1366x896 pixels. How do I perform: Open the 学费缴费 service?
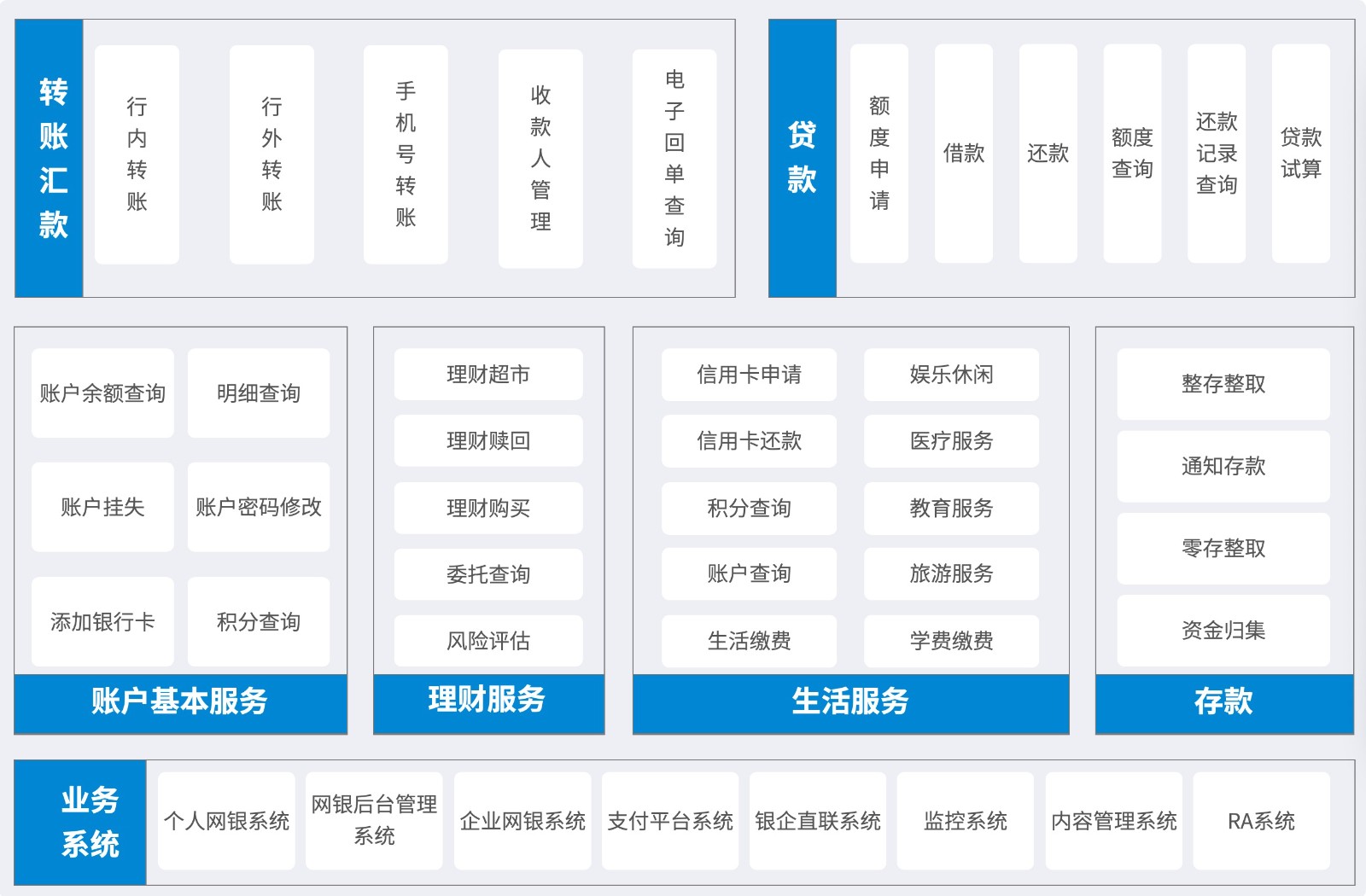click(x=951, y=640)
